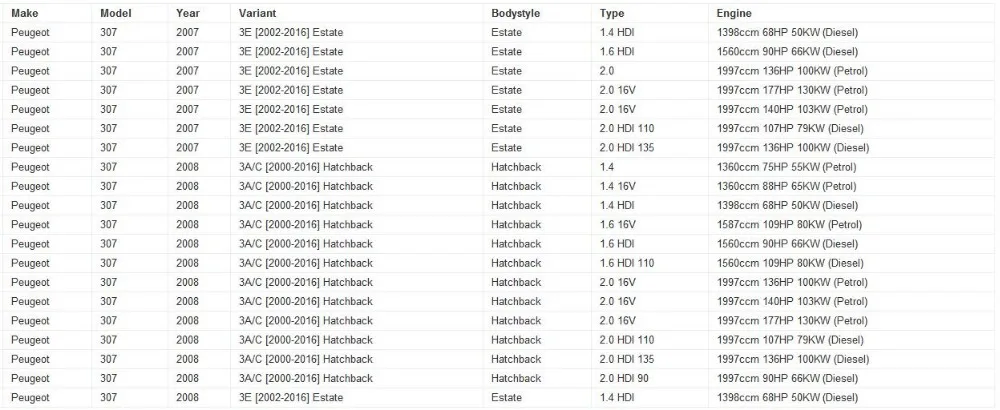Click the Variant column header
Screen dimensions: 1000x410
[x=258, y=13]
